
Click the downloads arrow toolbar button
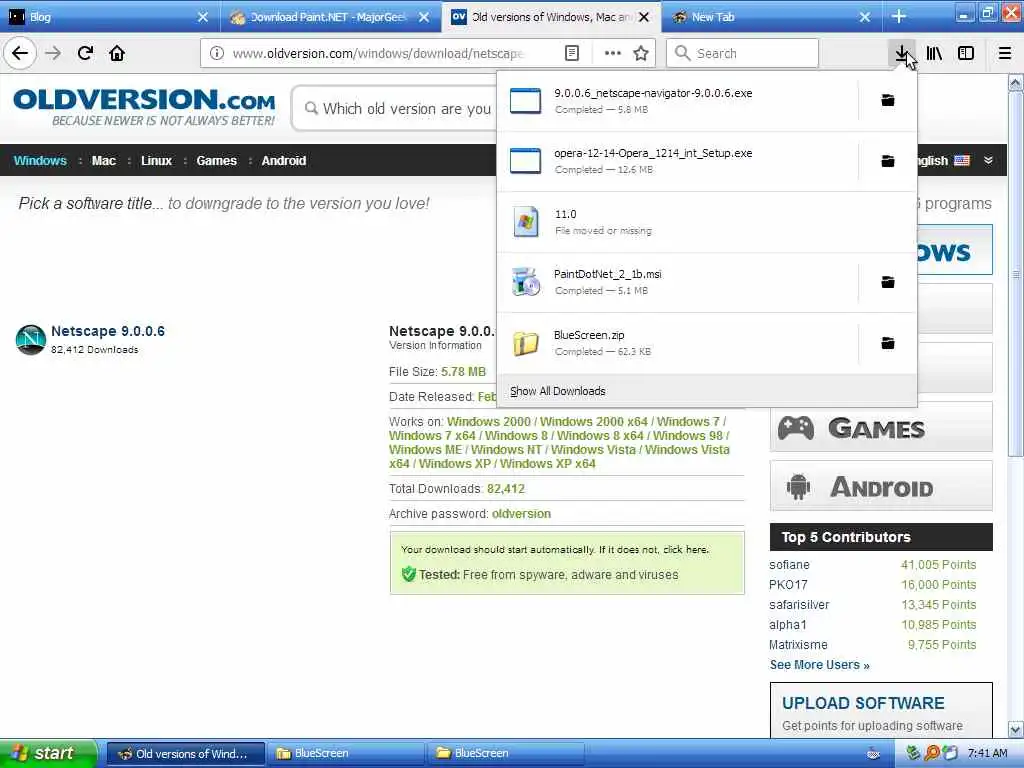(x=901, y=53)
